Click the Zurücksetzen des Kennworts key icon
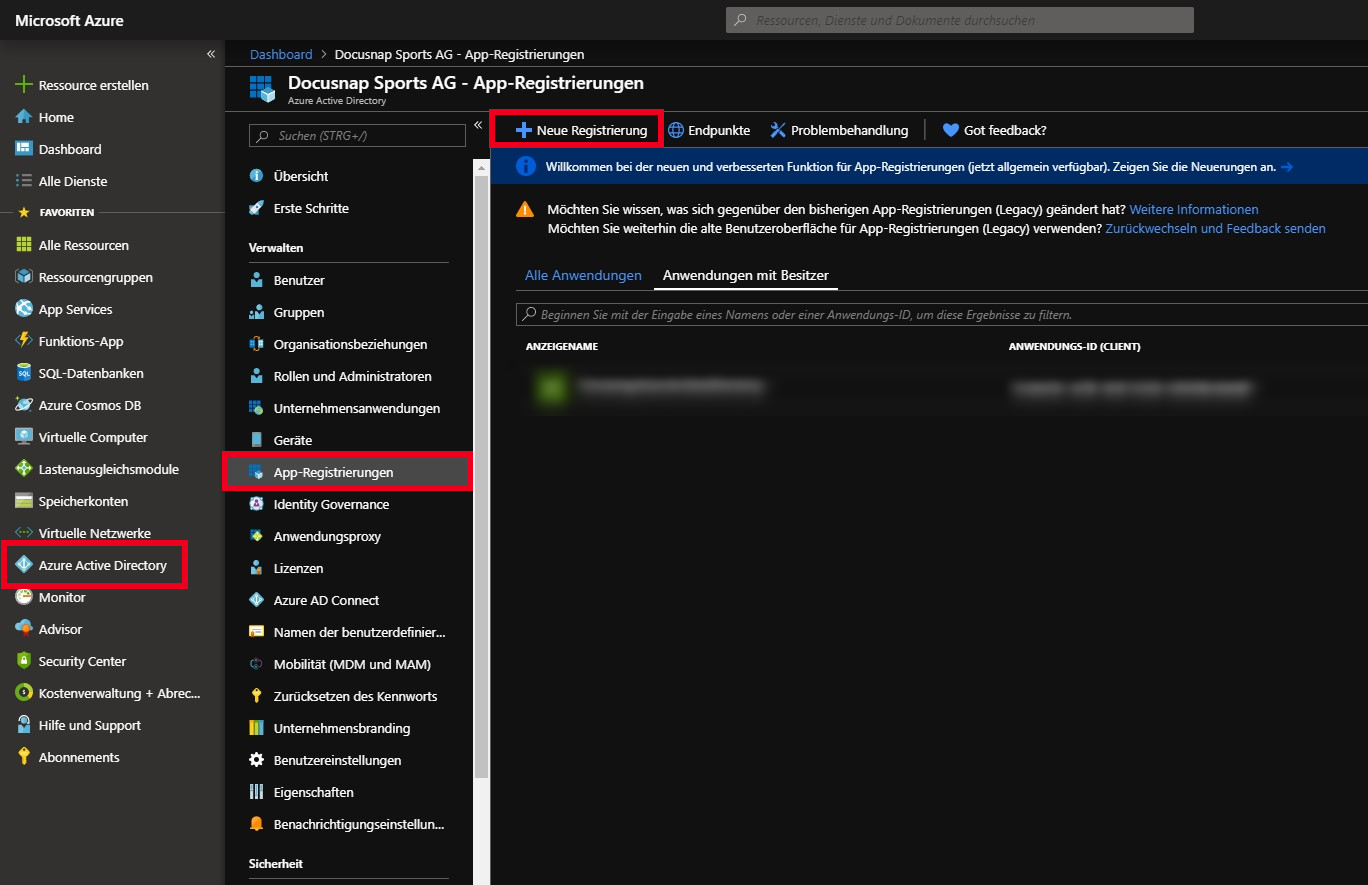1368x885 pixels. tap(256, 696)
